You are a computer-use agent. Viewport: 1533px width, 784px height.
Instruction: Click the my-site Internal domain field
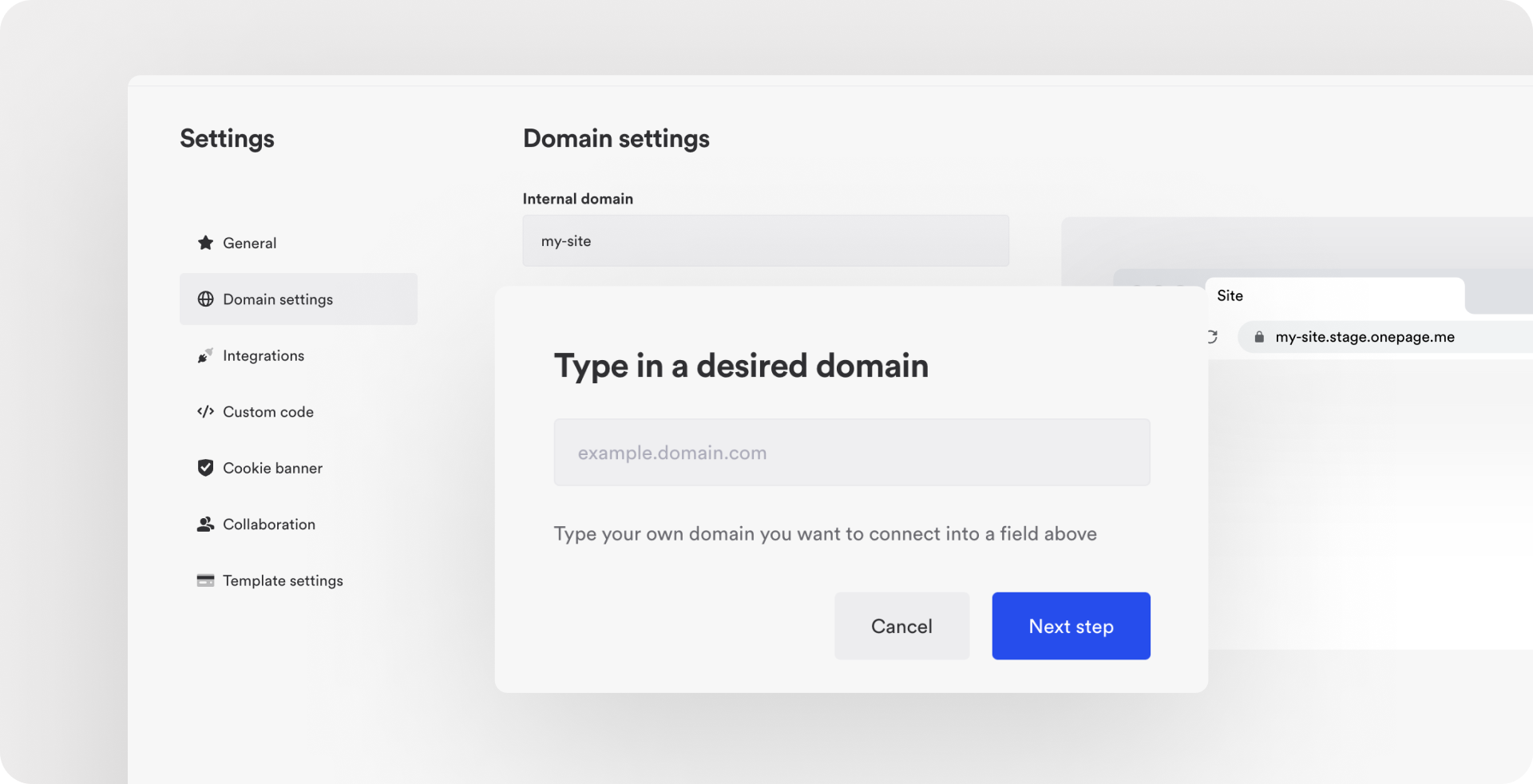(765, 240)
